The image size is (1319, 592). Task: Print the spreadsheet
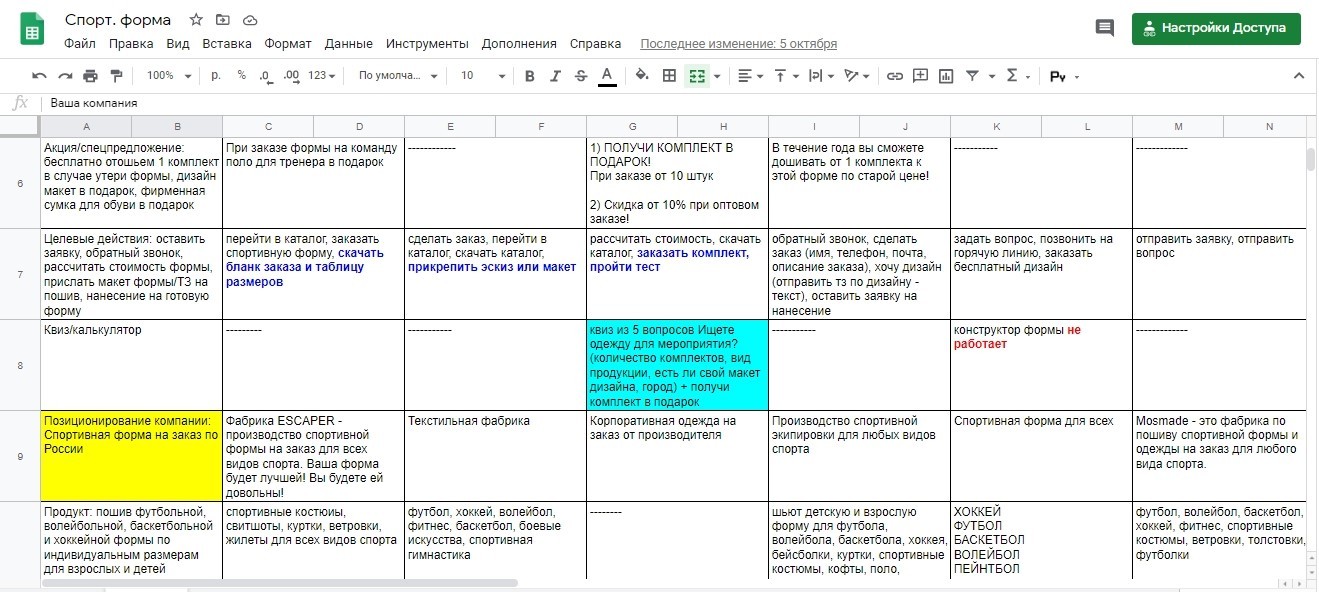[91, 76]
